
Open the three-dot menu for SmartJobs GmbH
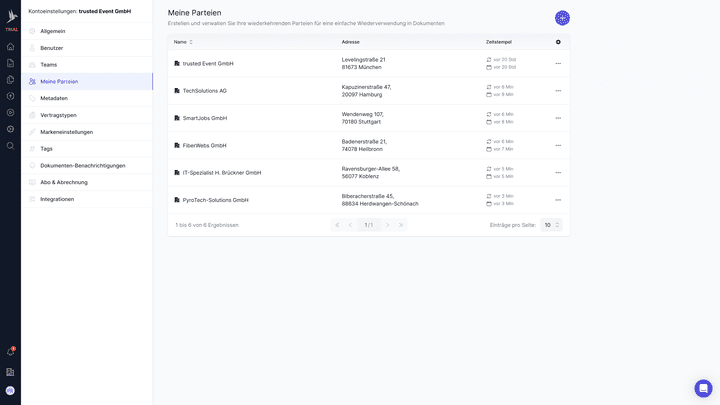coord(558,118)
